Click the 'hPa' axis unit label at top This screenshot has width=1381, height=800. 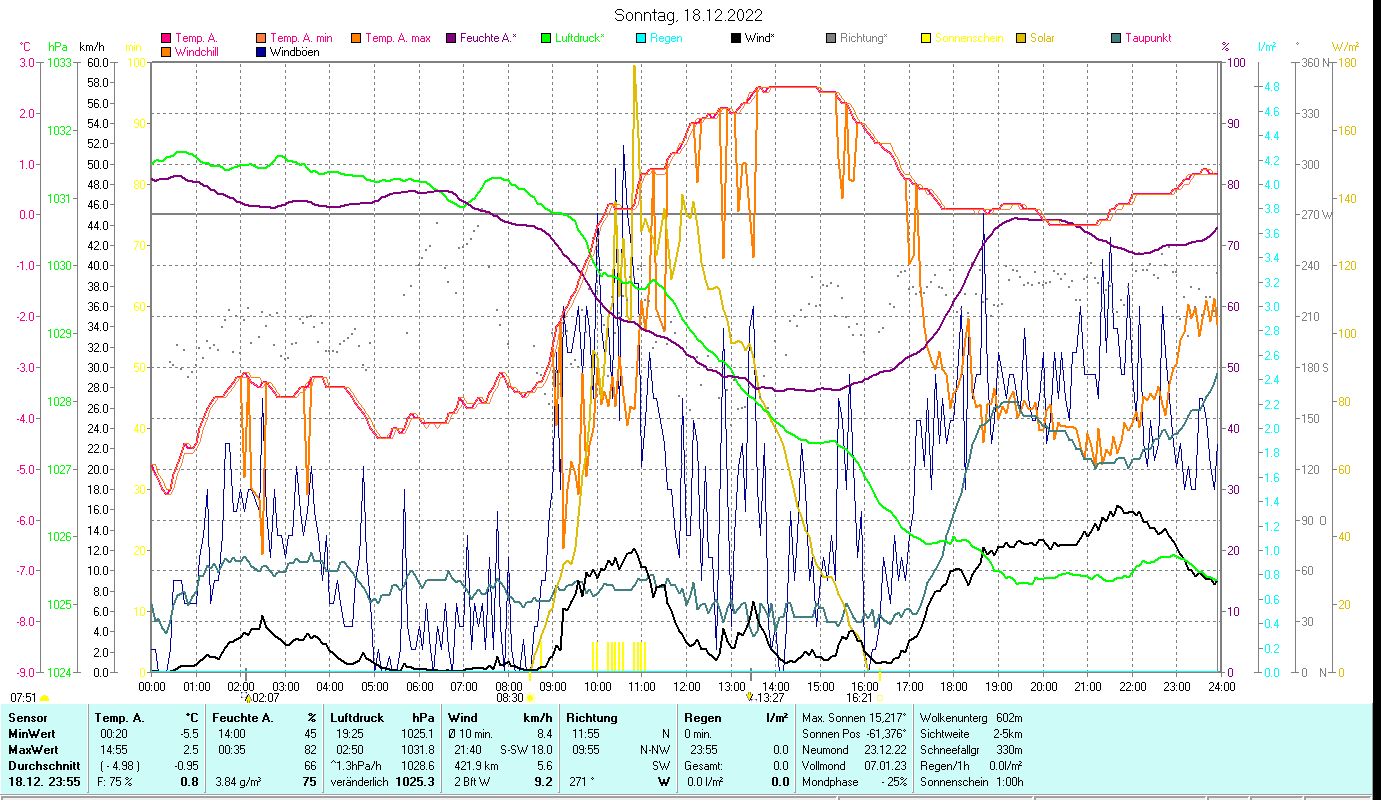[x=58, y=47]
